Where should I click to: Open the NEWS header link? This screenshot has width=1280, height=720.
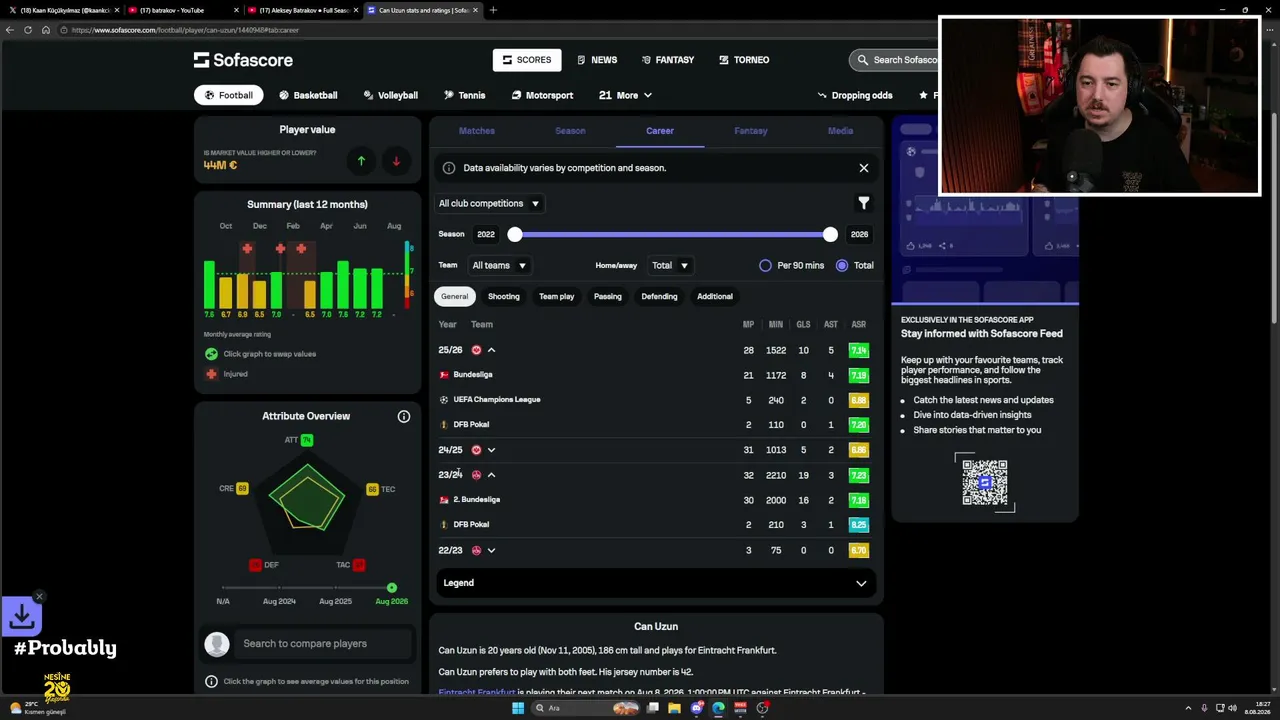click(x=597, y=60)
